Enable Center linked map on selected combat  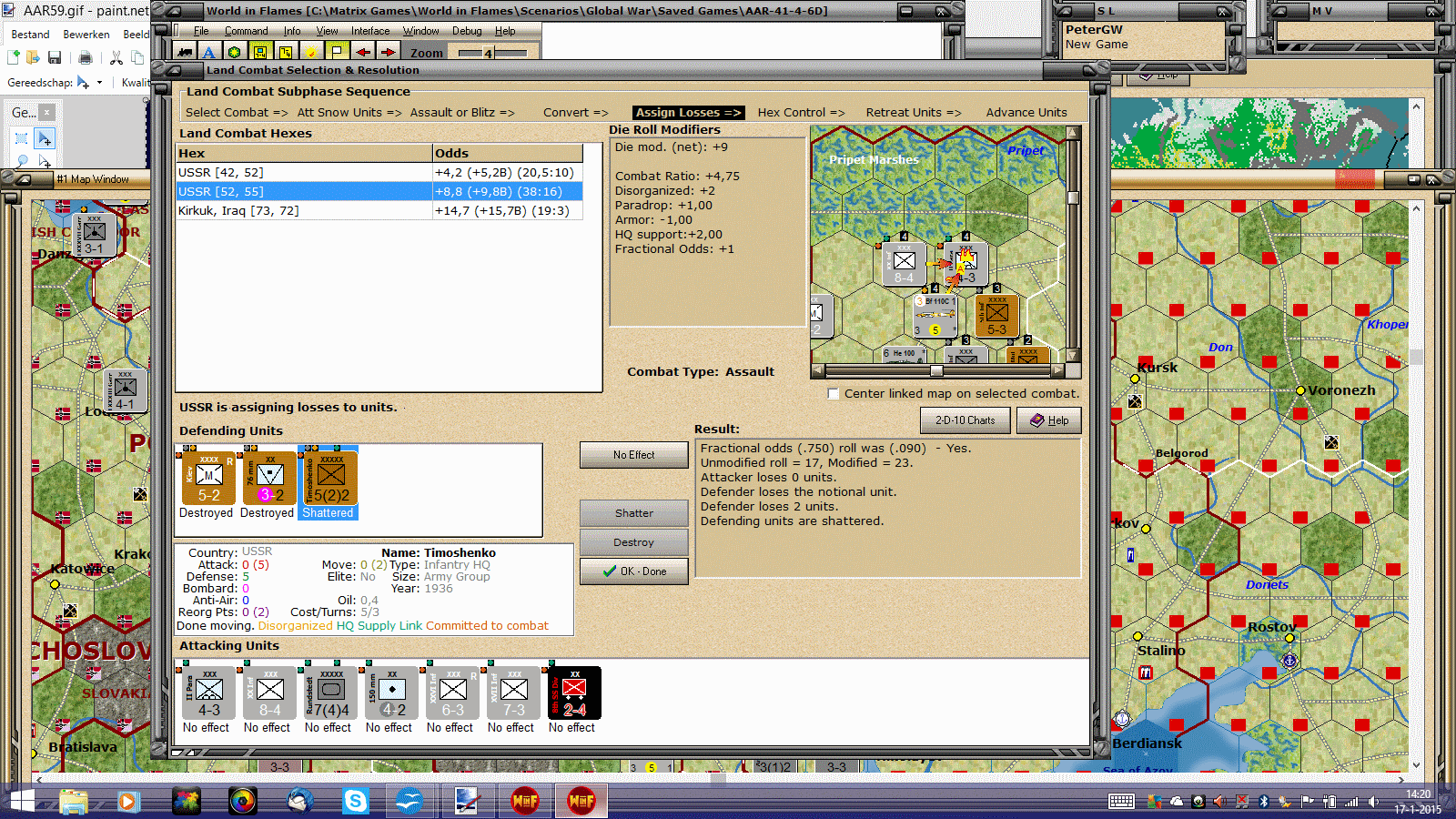833,393
